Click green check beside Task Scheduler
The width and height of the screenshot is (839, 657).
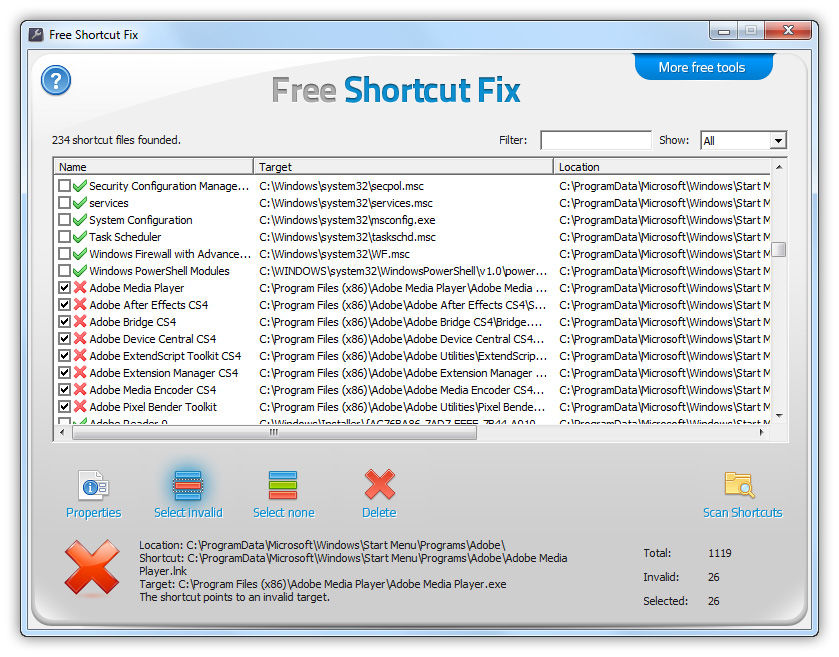pyautogui.click(x=80, y=236)
